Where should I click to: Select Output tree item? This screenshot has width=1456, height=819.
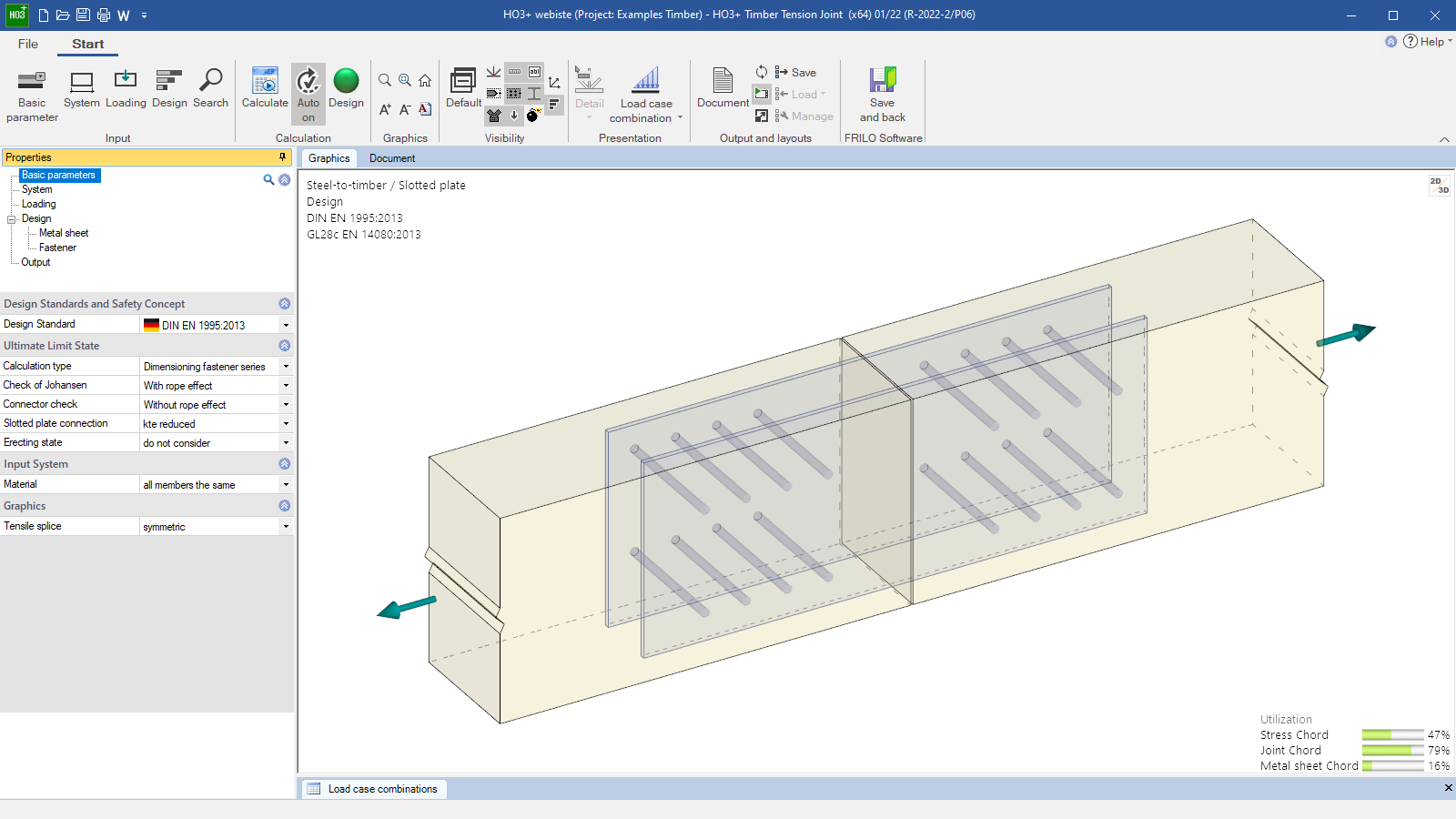(35, 262)
